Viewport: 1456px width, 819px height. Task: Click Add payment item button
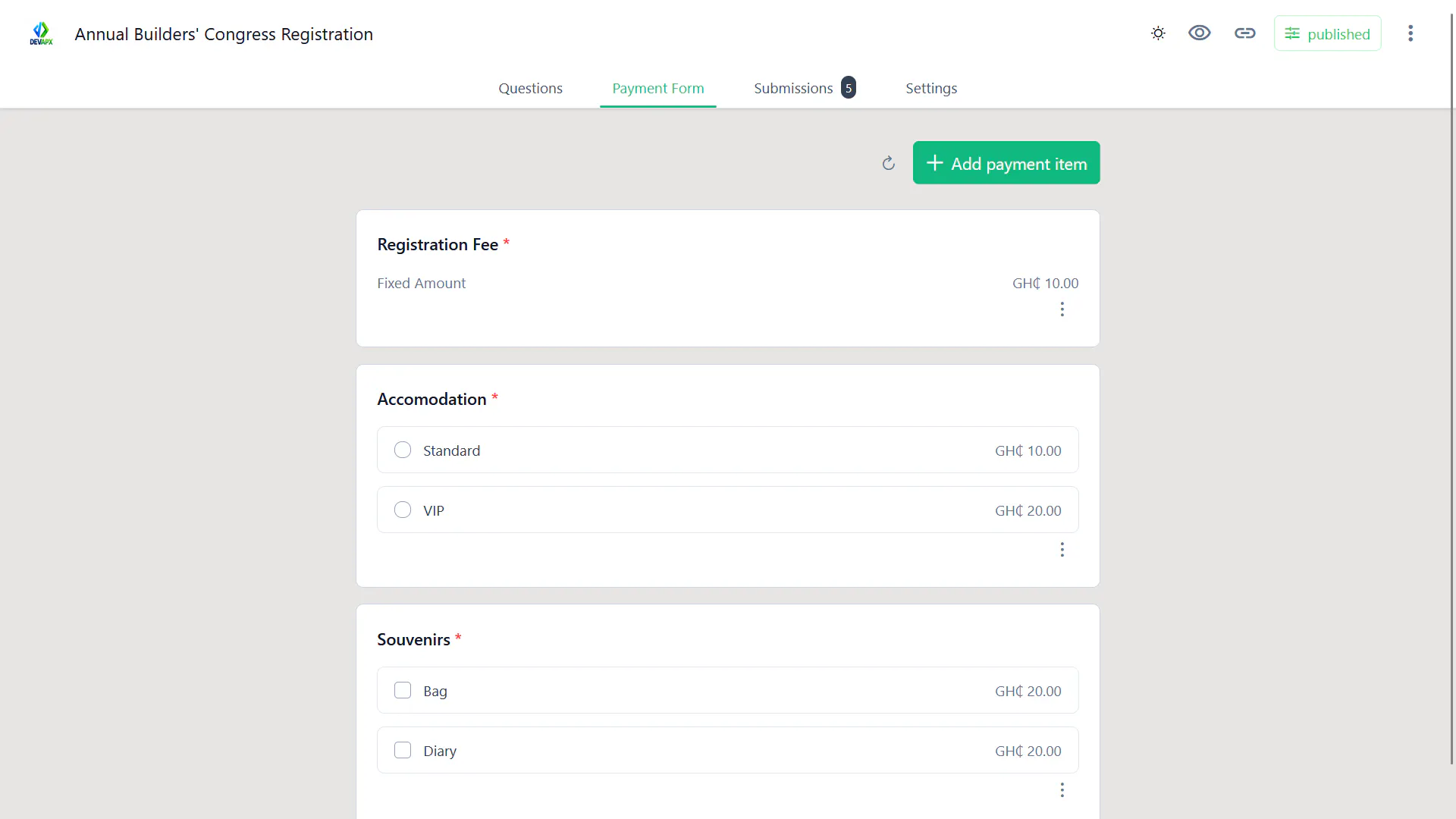tap(1006, 163)
